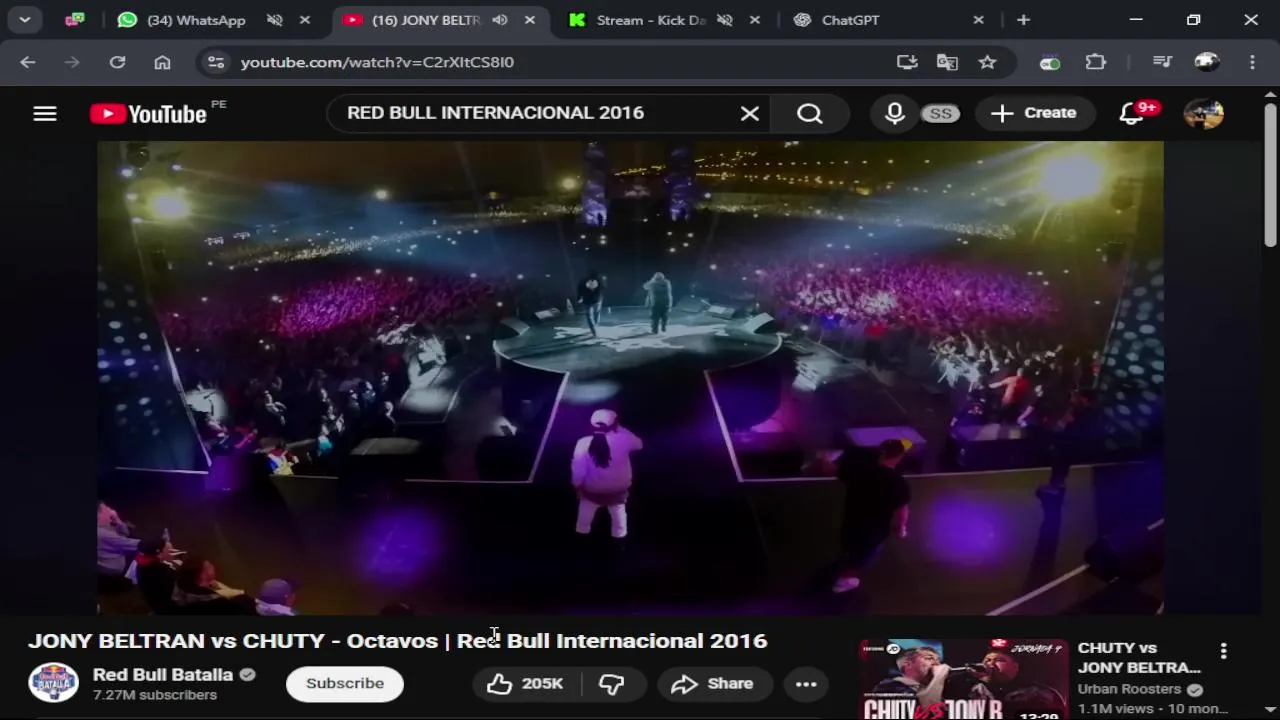This screenshot has width=1280, height=720.
Task: Click the YouTube search box text
Action: coord(495,113)
